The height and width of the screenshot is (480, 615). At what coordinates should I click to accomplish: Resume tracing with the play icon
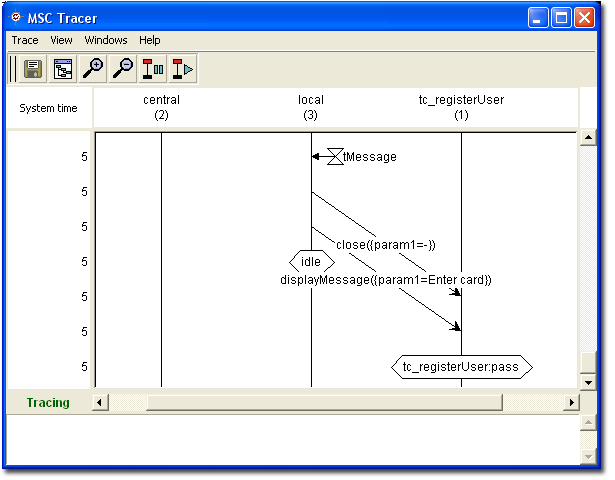coord(183,69)
